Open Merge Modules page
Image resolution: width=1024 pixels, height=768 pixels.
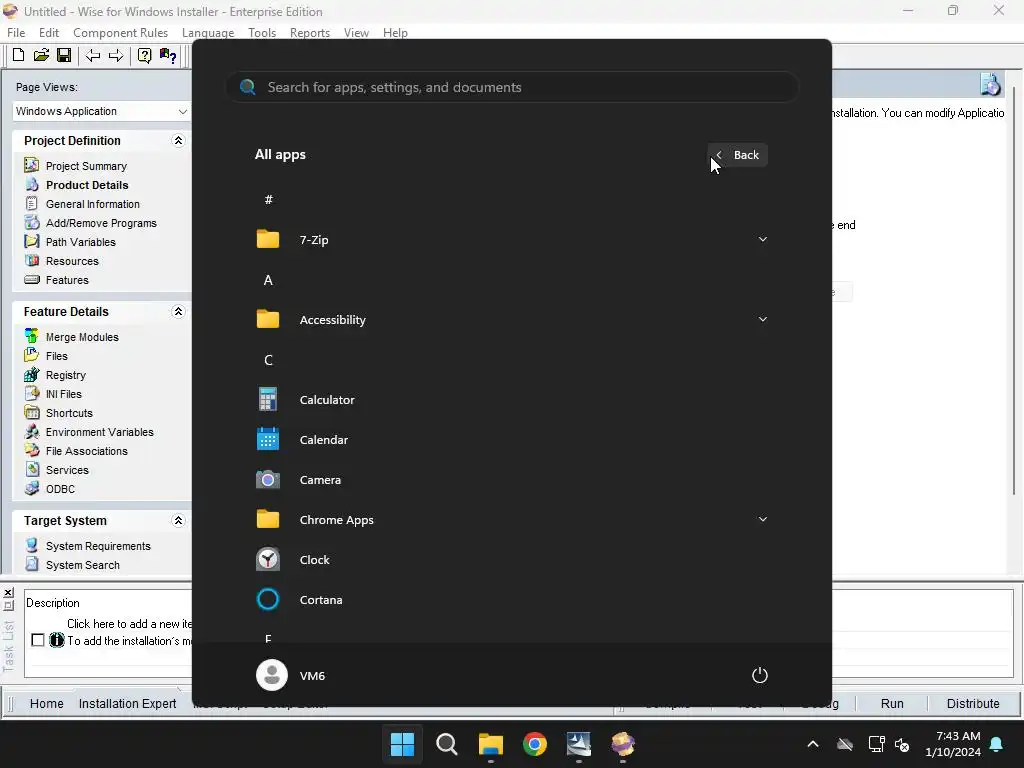[82, 337]
